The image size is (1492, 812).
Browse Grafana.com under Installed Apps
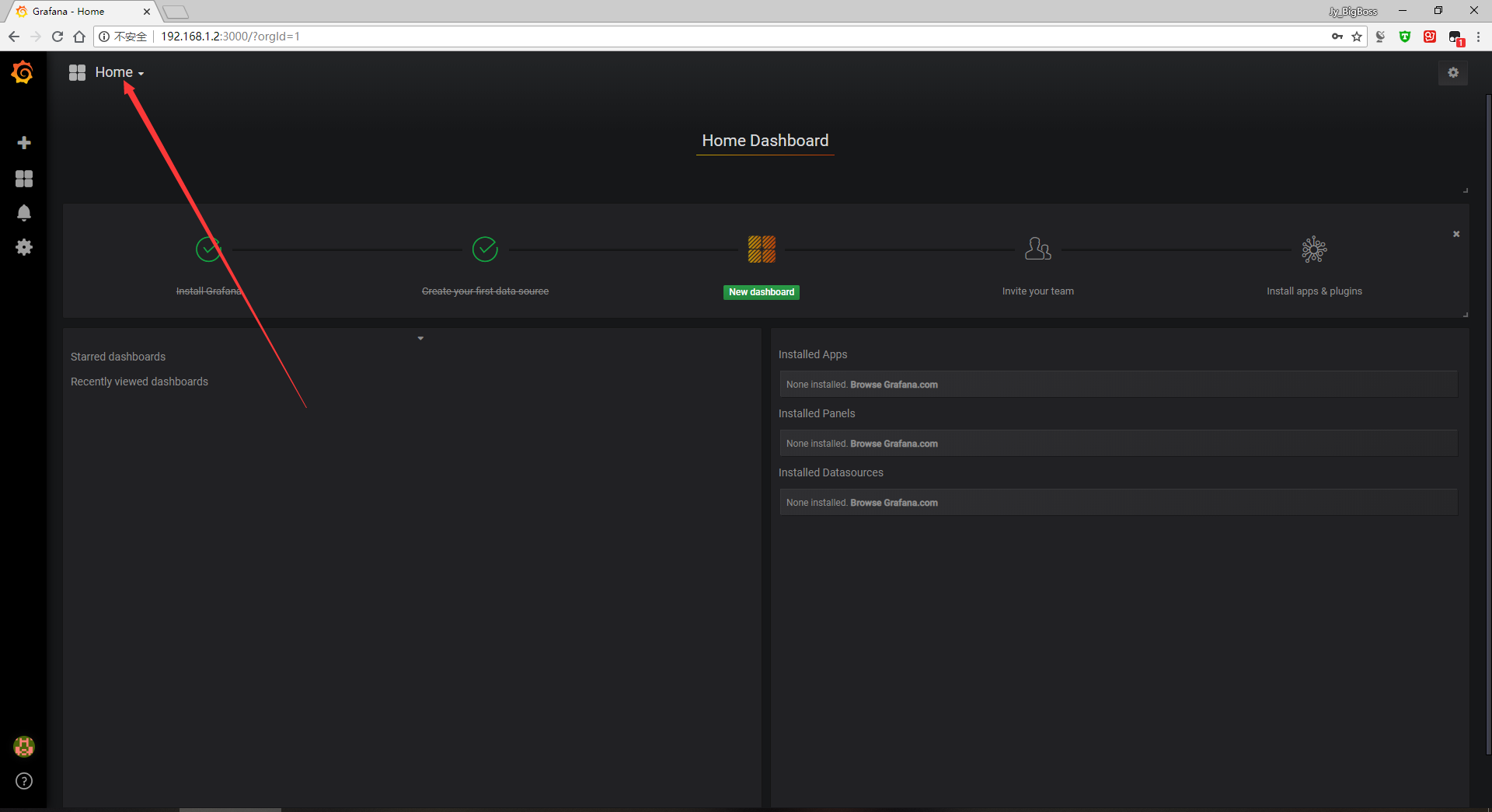coord(894,385)
